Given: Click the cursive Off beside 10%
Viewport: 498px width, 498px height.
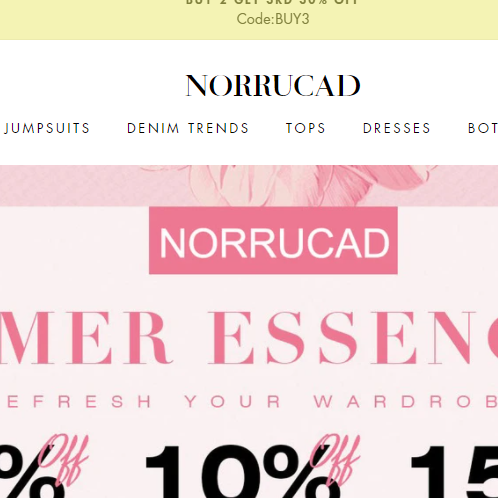Looking at the screenshot, I should pos(335,459).
